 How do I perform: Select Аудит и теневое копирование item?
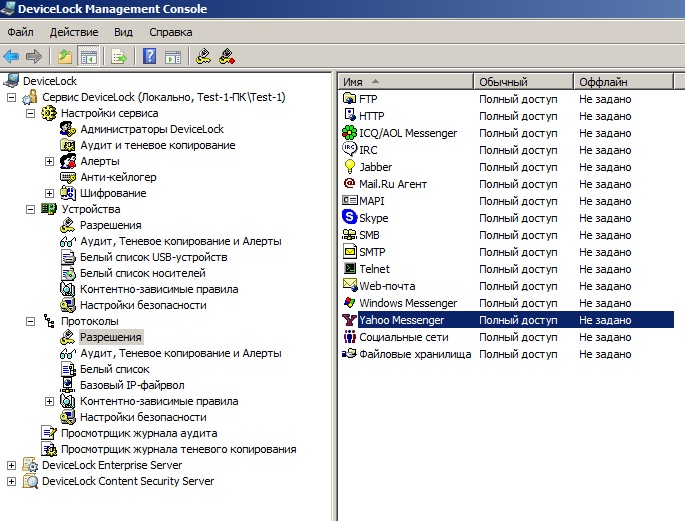pos(158,145)
